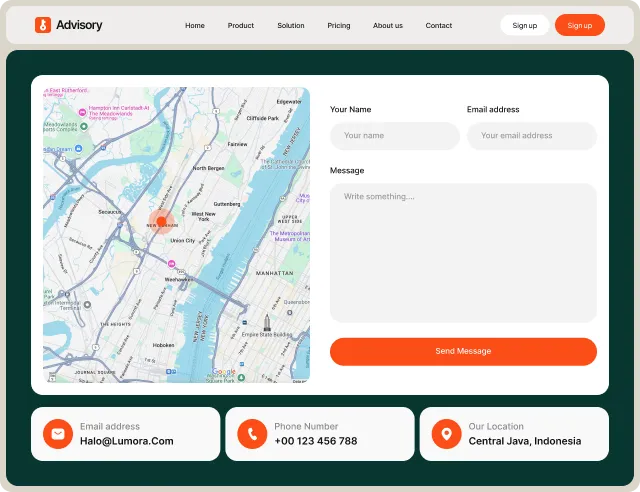Screen dimensions: 640x492
Task: Click the Our Location card heading
Action: click(x=496, y=426)
